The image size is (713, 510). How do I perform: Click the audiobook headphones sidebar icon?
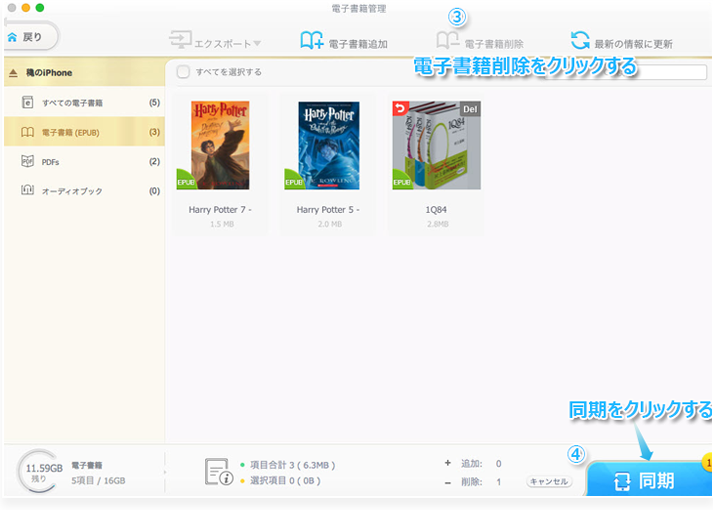click(x=27, y=190)
